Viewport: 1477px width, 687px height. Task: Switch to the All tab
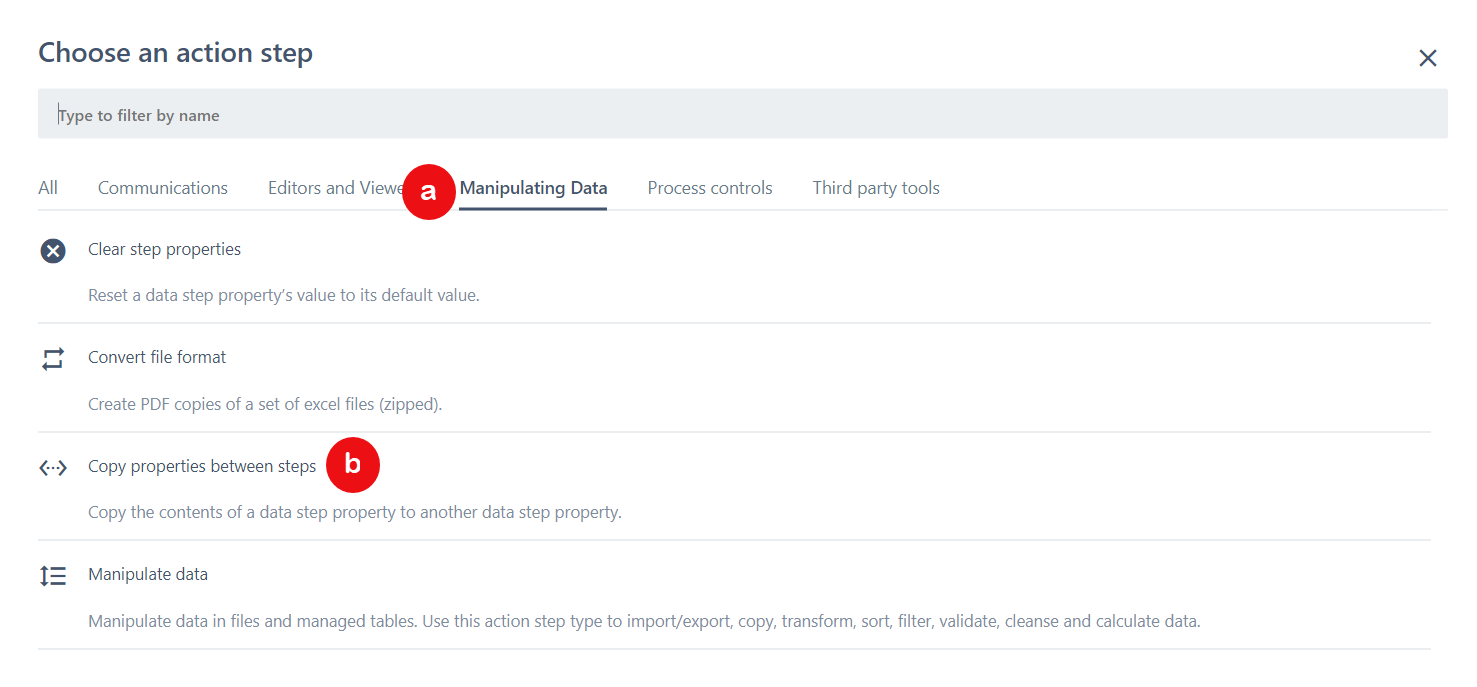click(x=48, y=188)
